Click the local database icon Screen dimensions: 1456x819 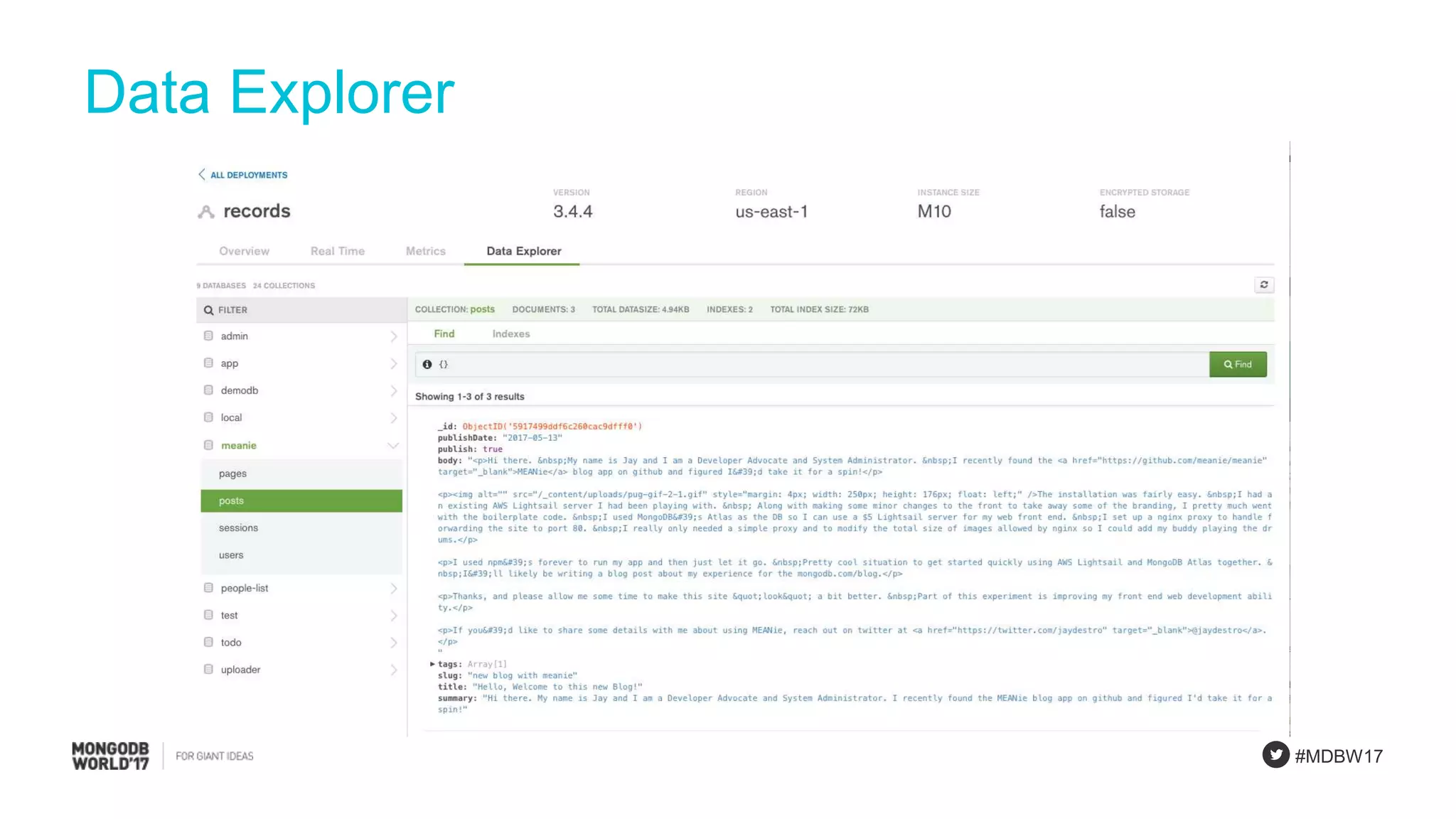[x=208, y=417]
